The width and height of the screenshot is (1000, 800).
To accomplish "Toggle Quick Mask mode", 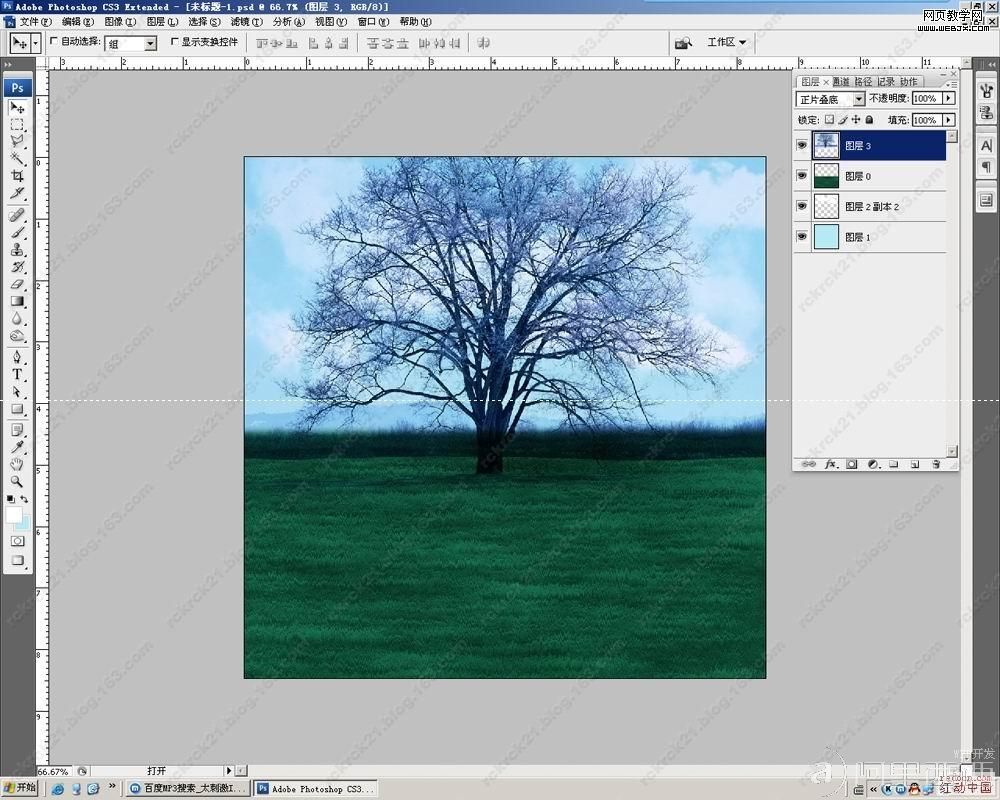I will click(17, 541).
